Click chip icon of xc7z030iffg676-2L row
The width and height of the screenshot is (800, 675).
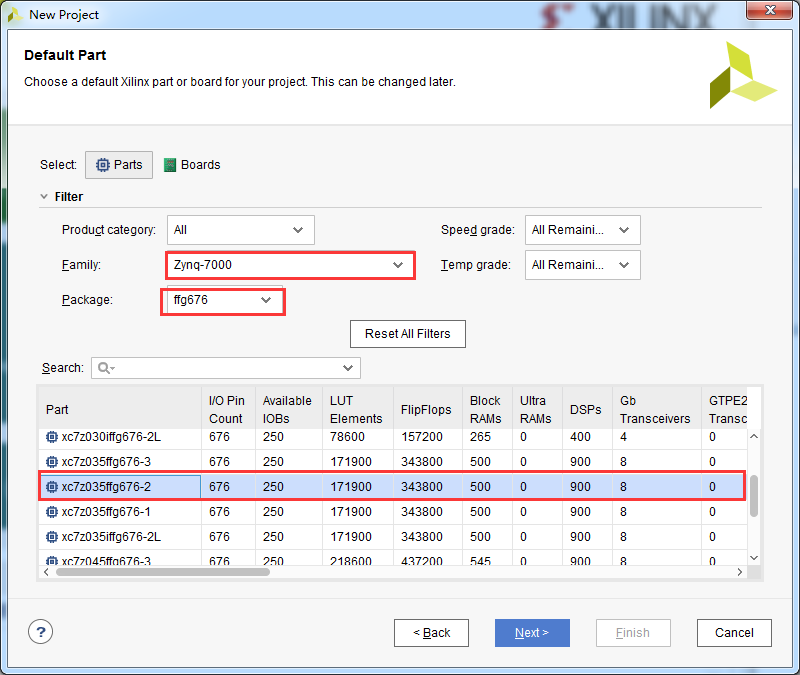(52, 437)
